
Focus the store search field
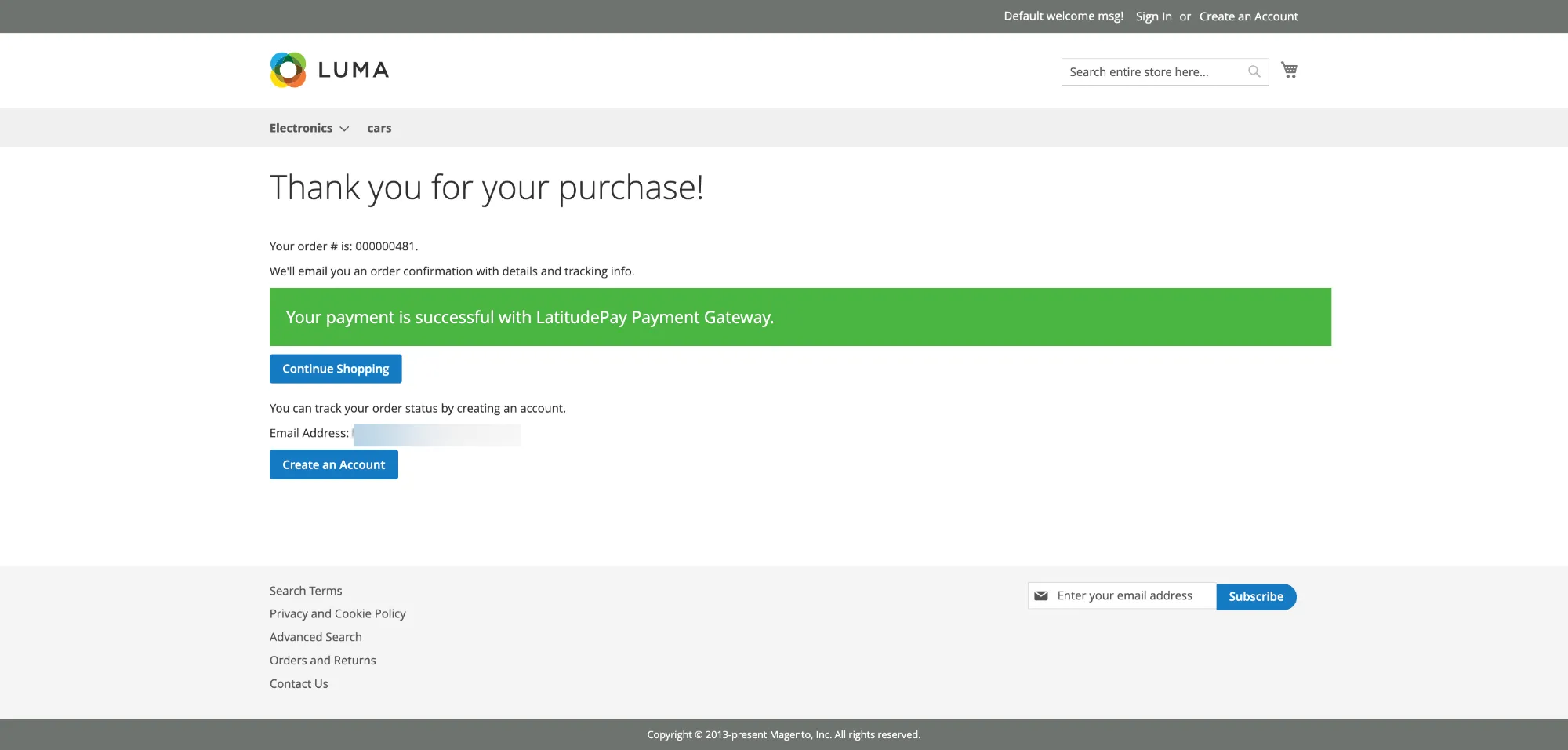coord(1165,71)
